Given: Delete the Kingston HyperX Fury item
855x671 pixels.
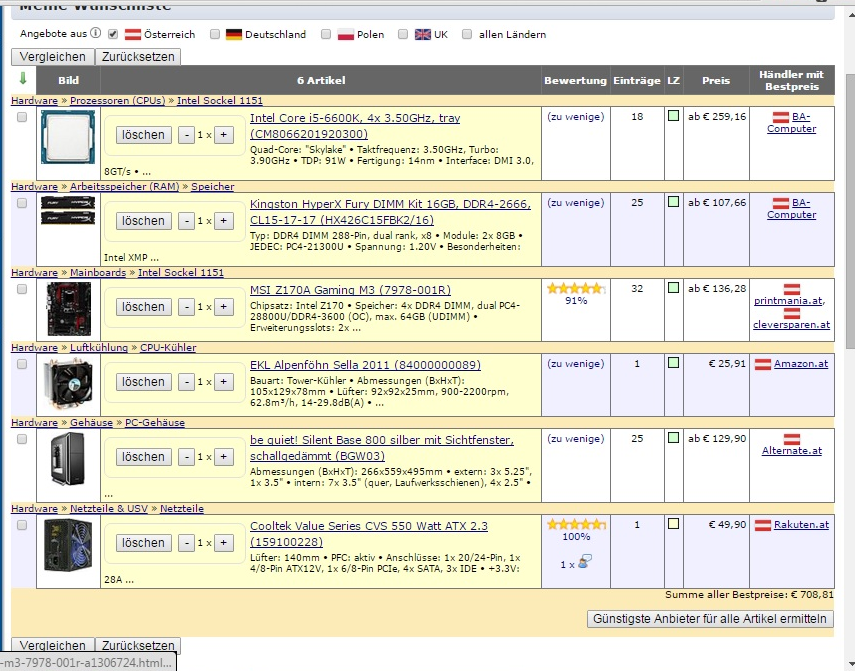Looking at the screenshot, I should [143, 221].
